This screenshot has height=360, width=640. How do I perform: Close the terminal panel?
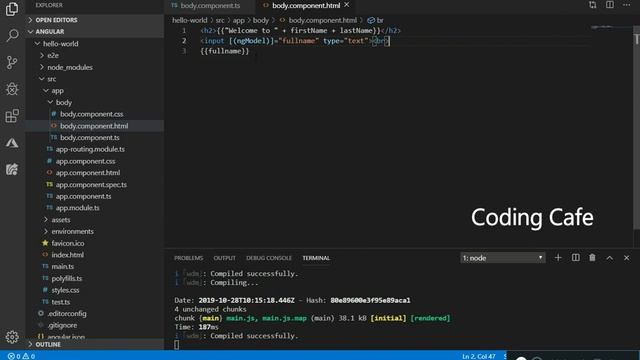click(x=627, y=258)
